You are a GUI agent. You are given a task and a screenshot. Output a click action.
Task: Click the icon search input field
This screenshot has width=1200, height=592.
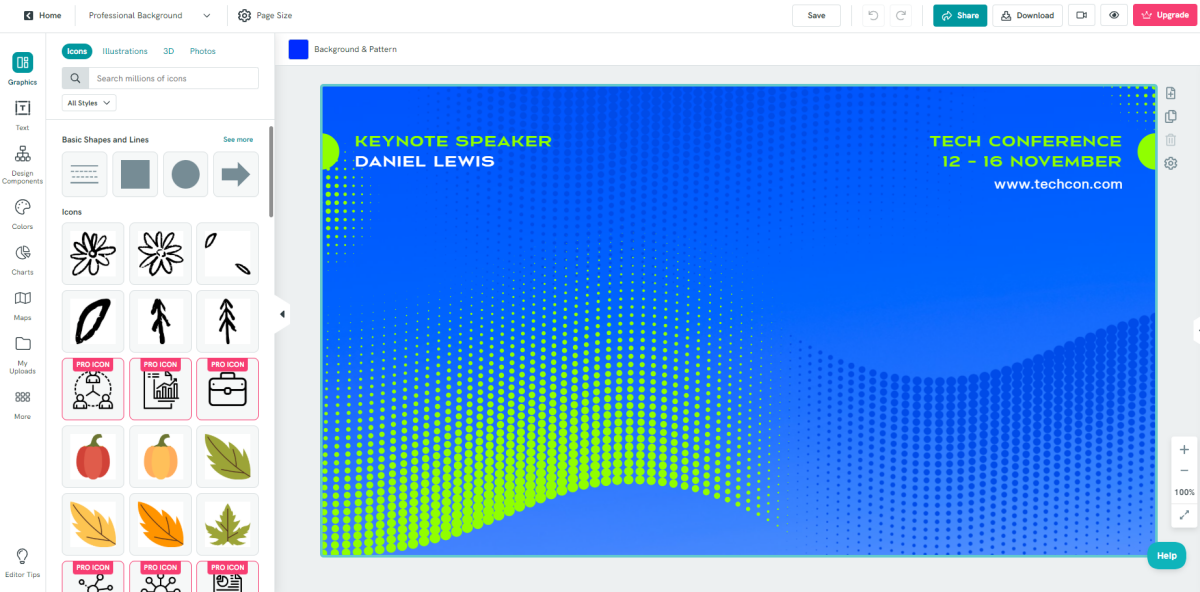(x=173, y=78)
